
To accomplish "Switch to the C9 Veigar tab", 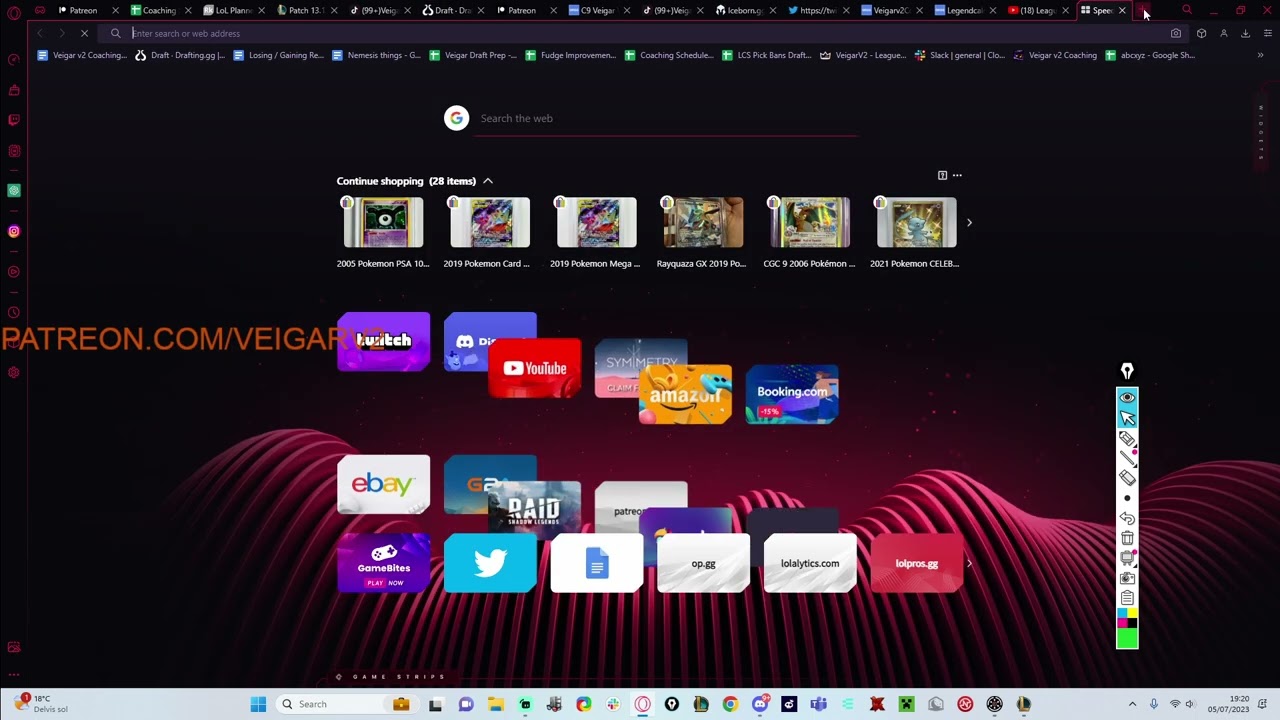I will (598, 10).
